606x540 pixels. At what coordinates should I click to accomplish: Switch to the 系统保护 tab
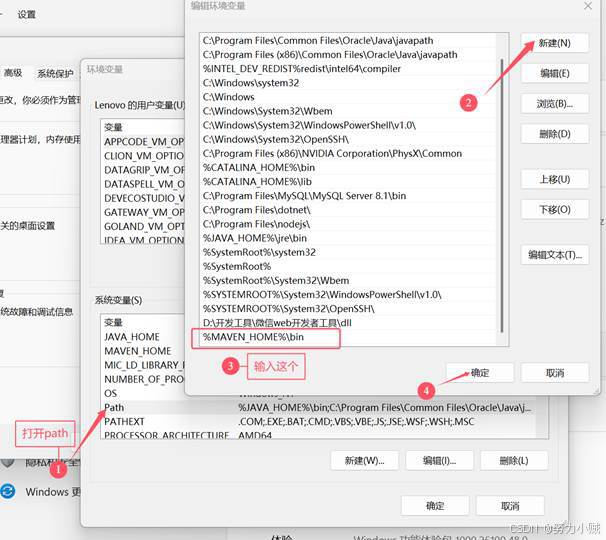pos(55,73)
